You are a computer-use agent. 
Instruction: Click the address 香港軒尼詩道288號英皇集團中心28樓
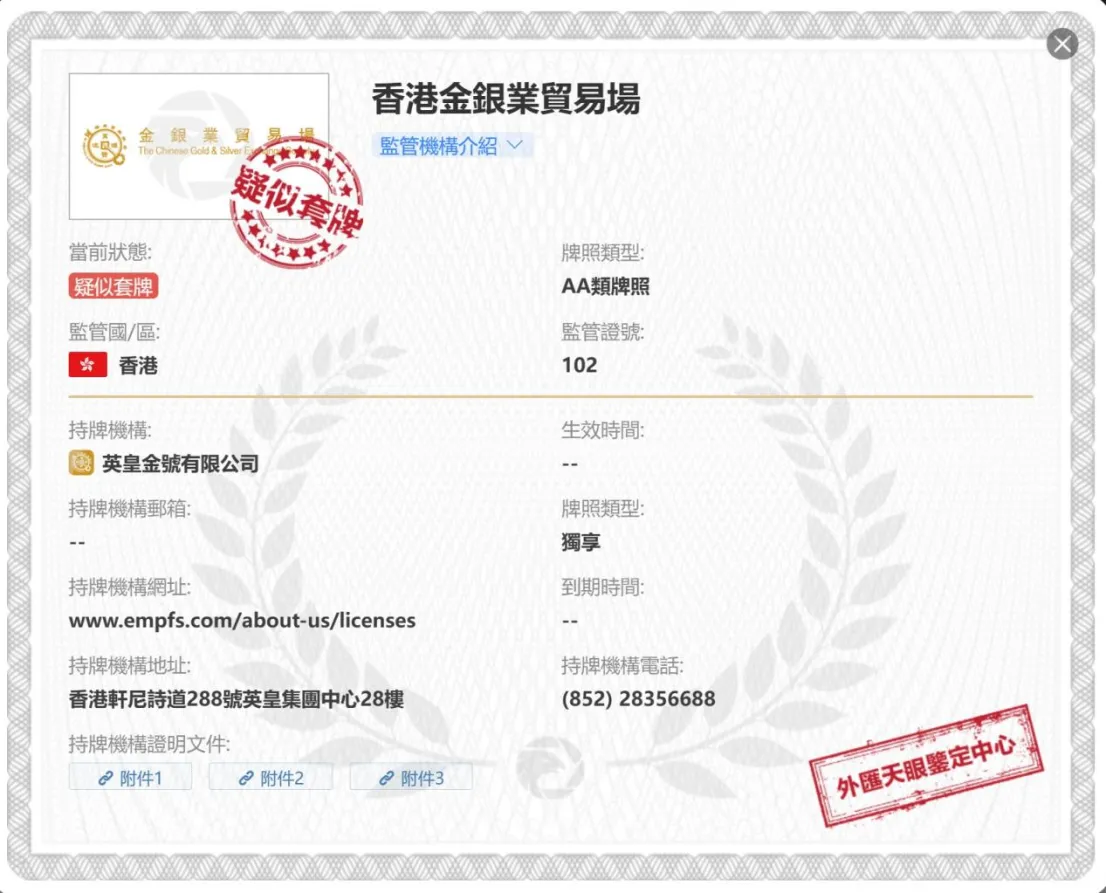237,699
